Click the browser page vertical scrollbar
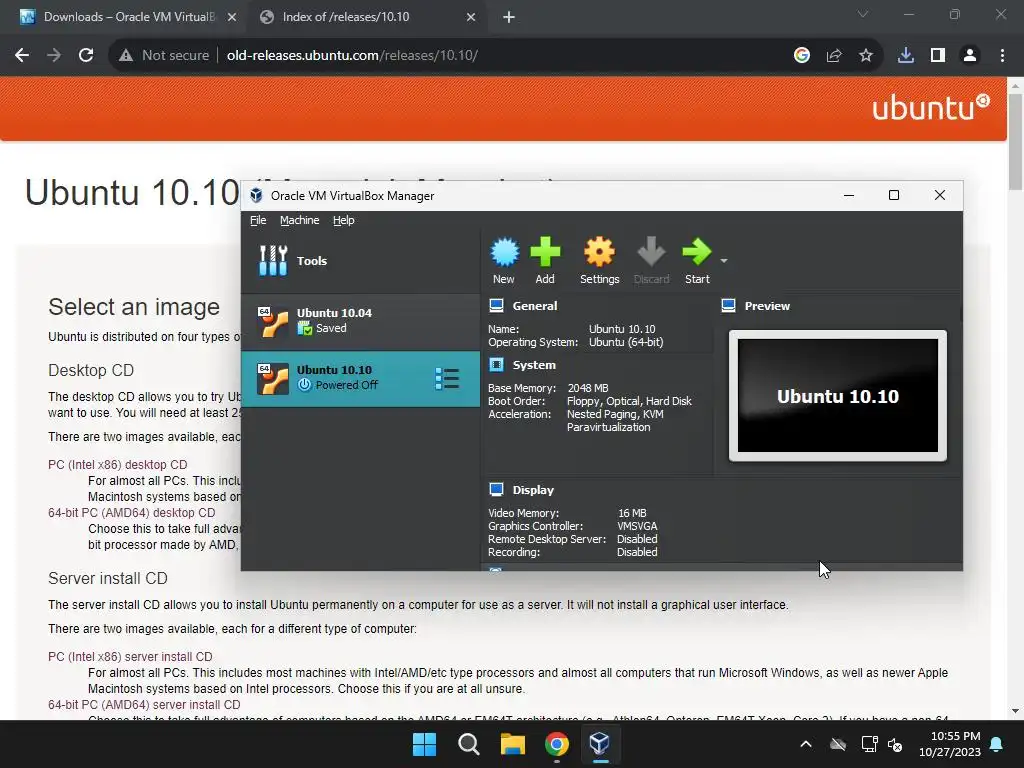 1016,141
